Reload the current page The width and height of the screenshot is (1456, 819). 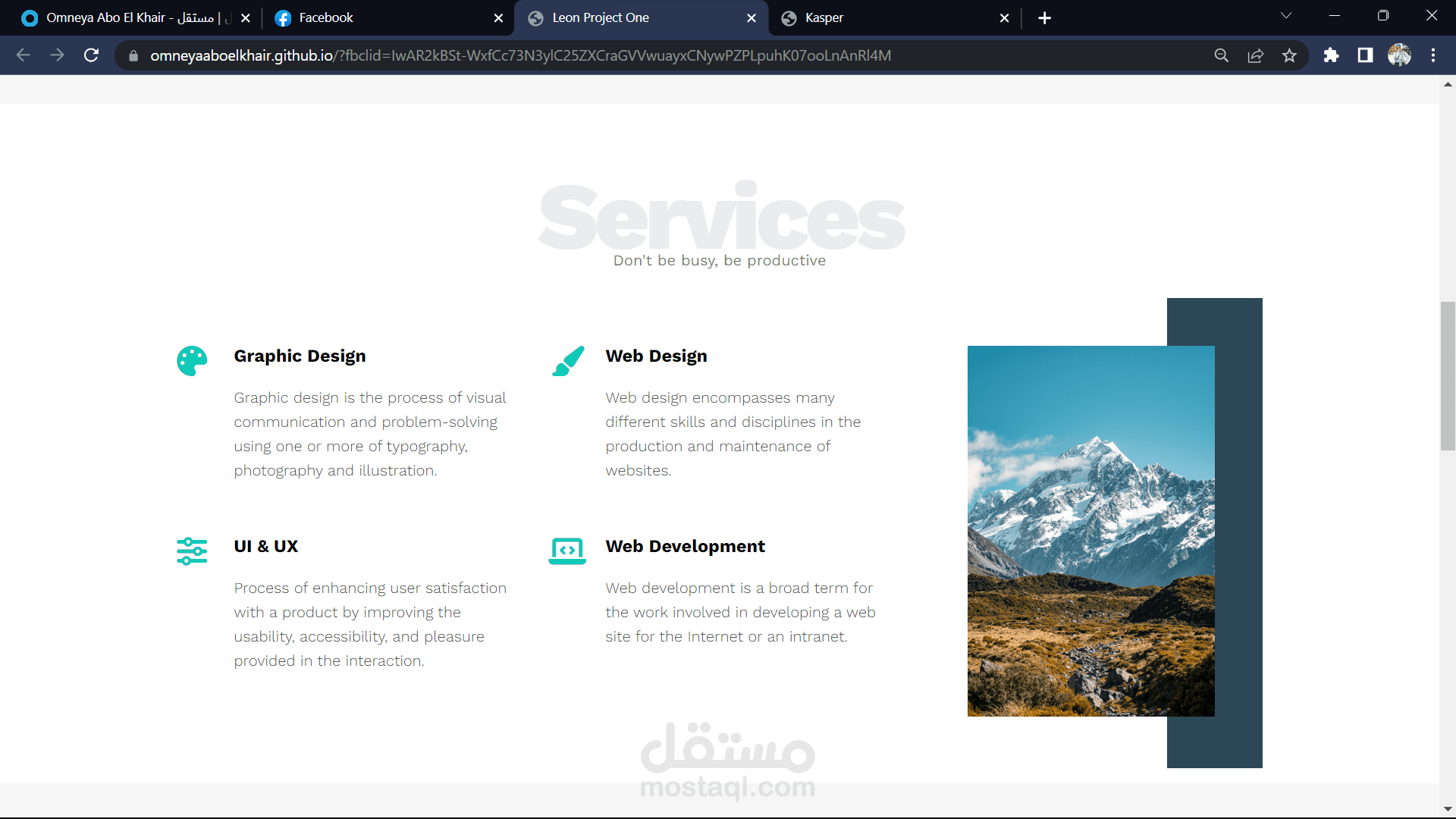pyautogui.click(x=91, y=55)
